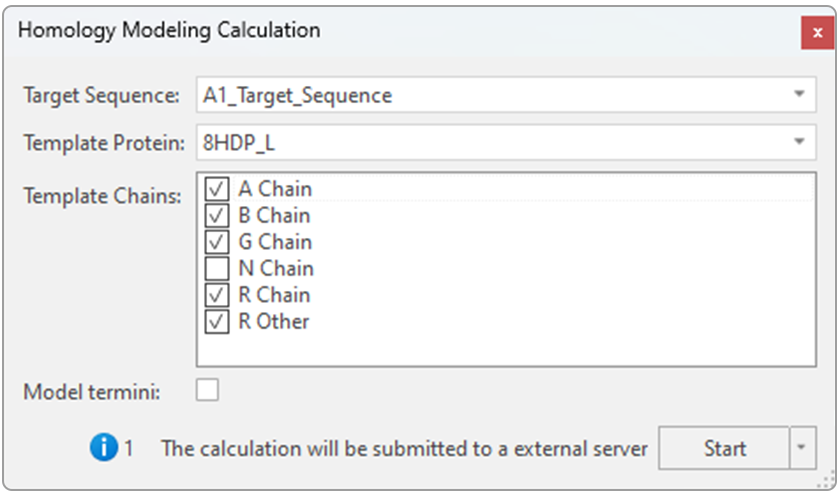Open the arrow beside the Start button
This screenshot has height=493, width=840.
[803, 448]
